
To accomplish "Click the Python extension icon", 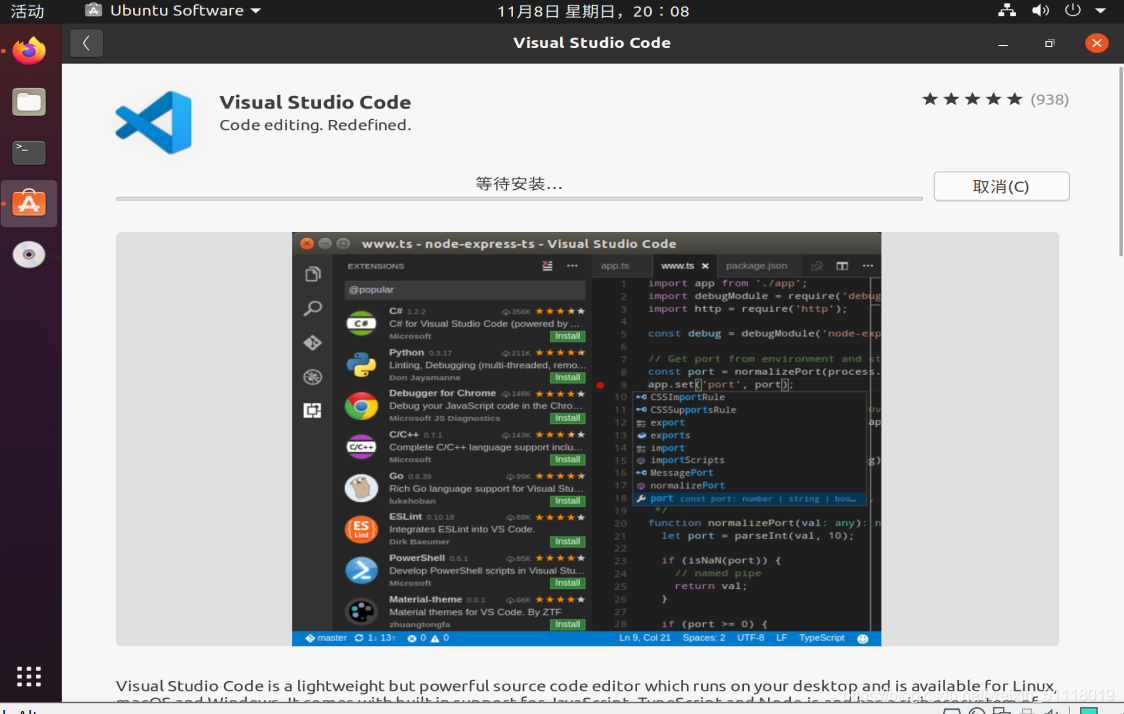I will (361, 365).
